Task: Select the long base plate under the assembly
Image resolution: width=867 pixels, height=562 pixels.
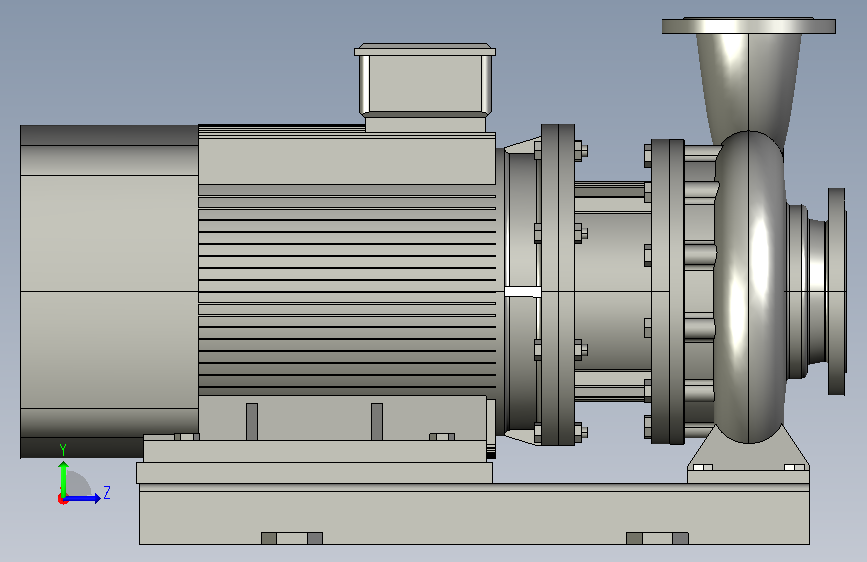Action: tap(474, 513)
